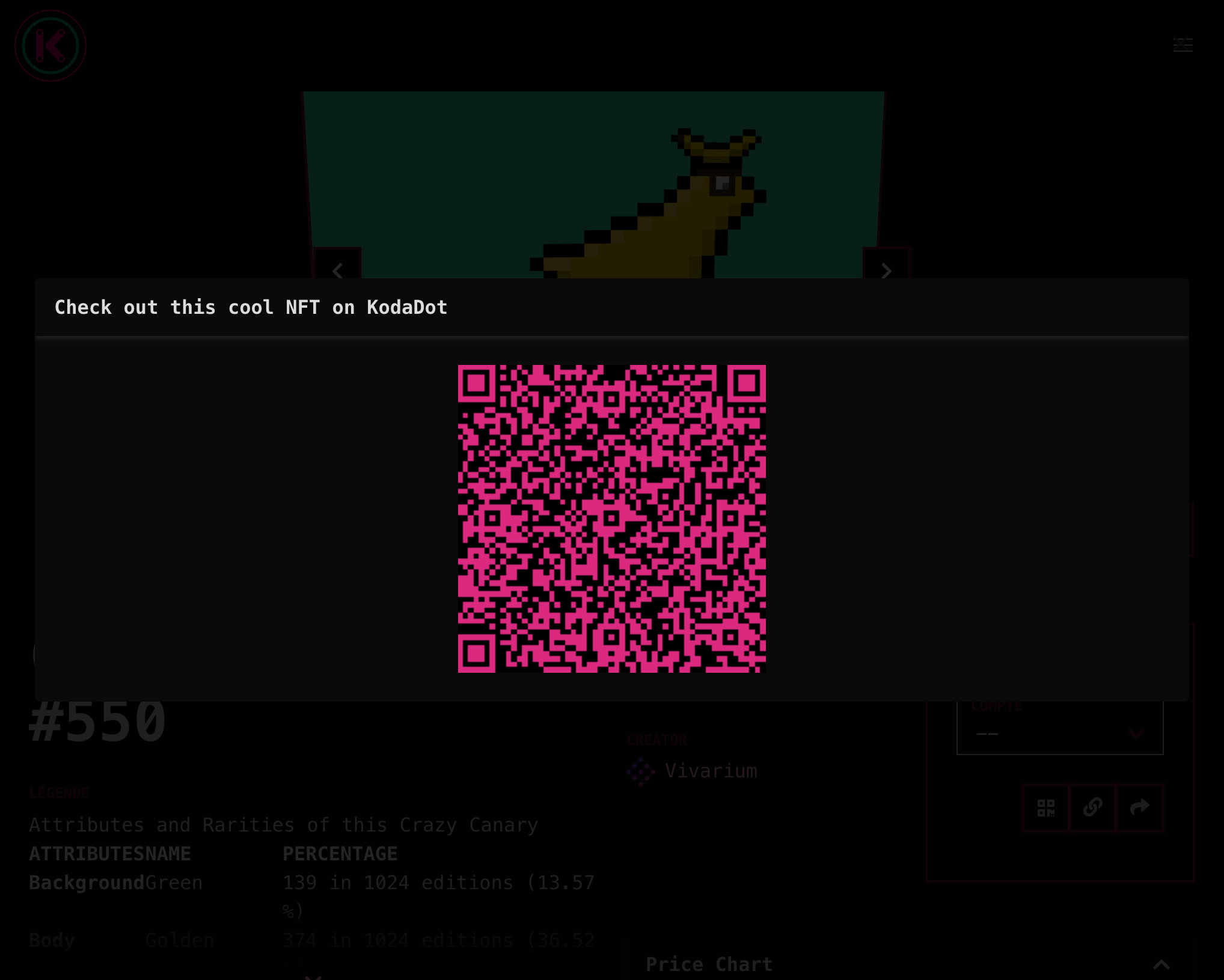Viewport: 1224px width, 980px height.
Task: Click the Compte dropdown chevron arrow
Action: (x=1136, y=733)
